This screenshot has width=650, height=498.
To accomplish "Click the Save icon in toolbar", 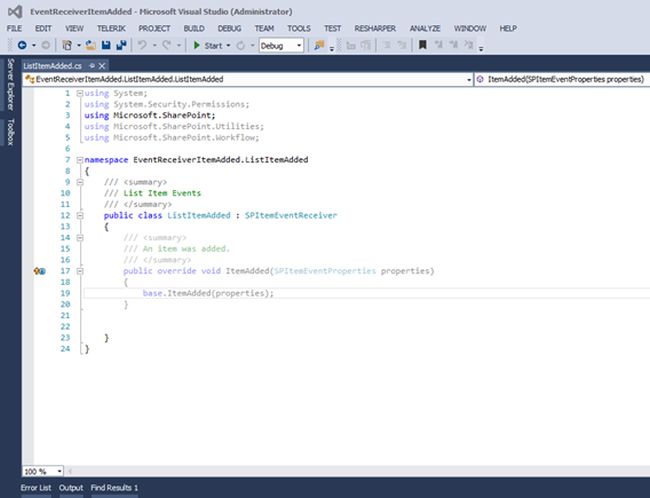I will point(106,45).
